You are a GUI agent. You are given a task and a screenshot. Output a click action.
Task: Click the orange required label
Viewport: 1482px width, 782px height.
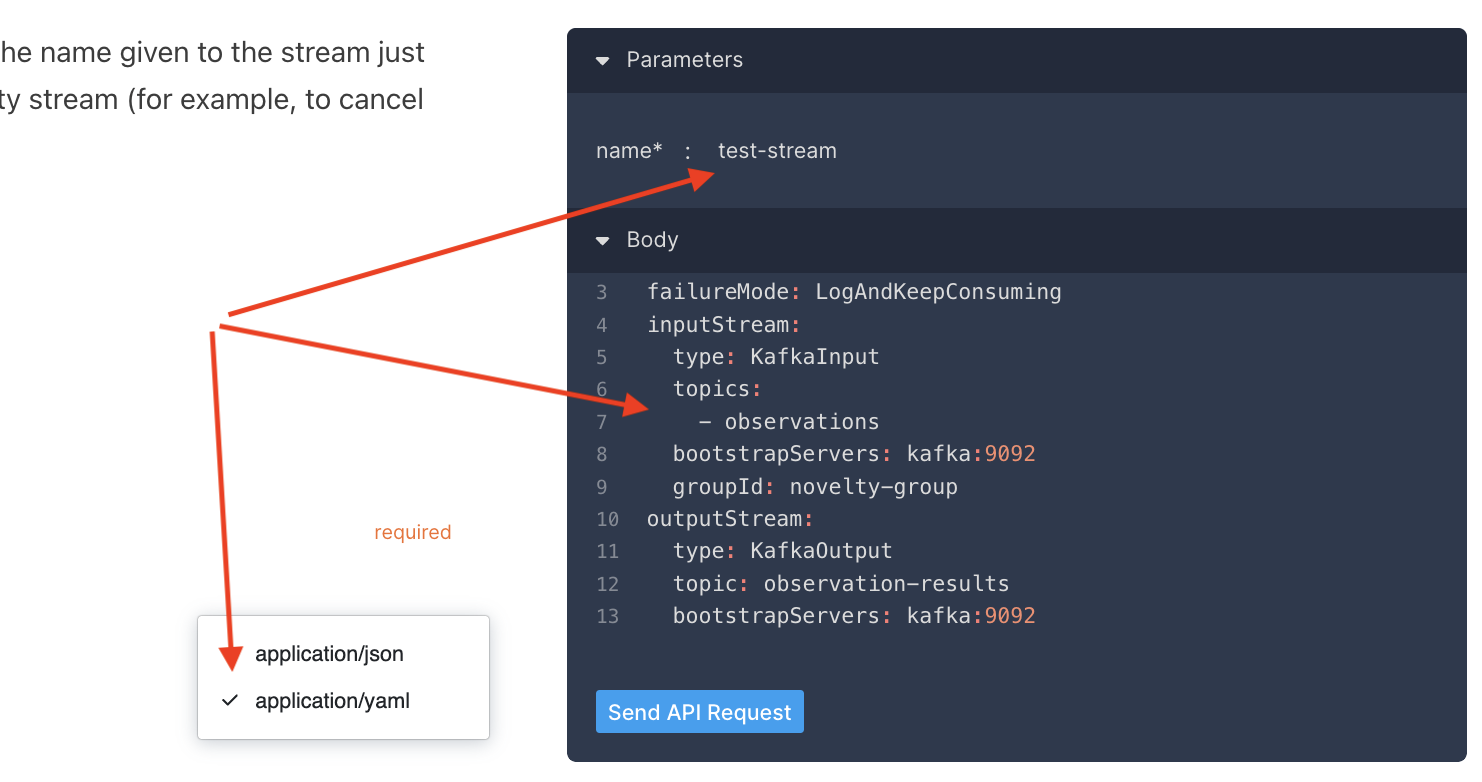412,533
